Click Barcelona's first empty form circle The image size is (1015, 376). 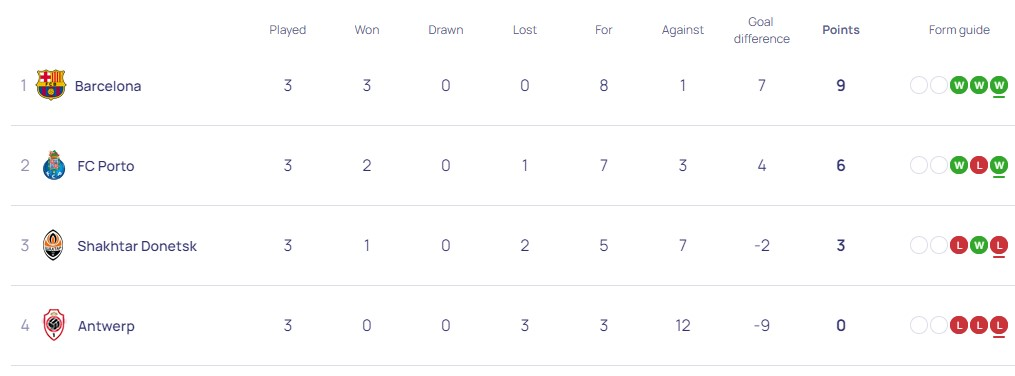click(919, 85)
